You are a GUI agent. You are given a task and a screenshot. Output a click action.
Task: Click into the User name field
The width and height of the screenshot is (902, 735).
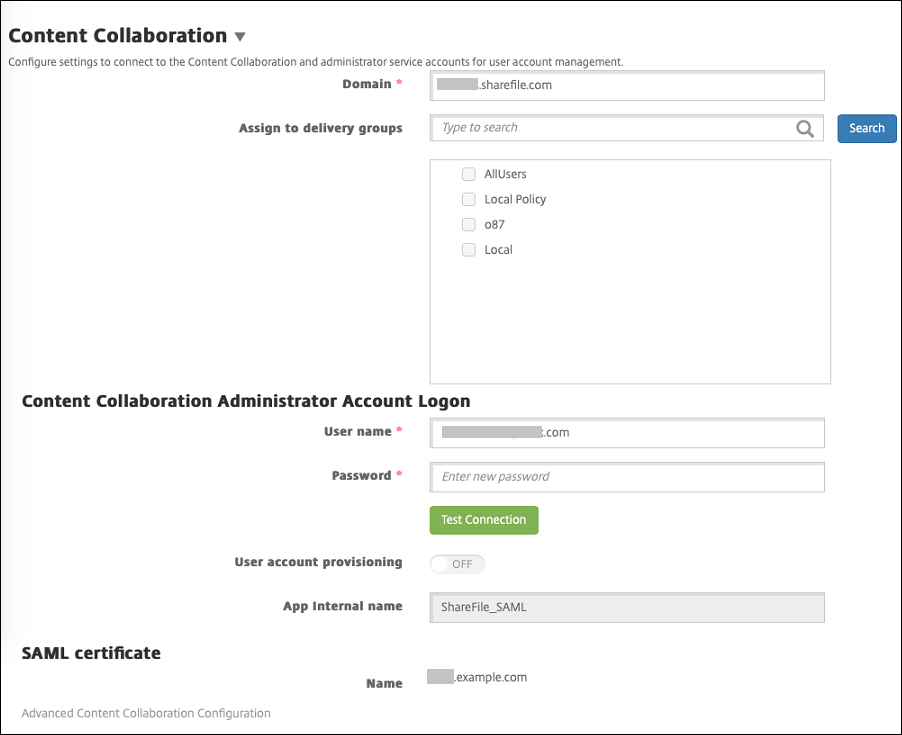point(627,433)
